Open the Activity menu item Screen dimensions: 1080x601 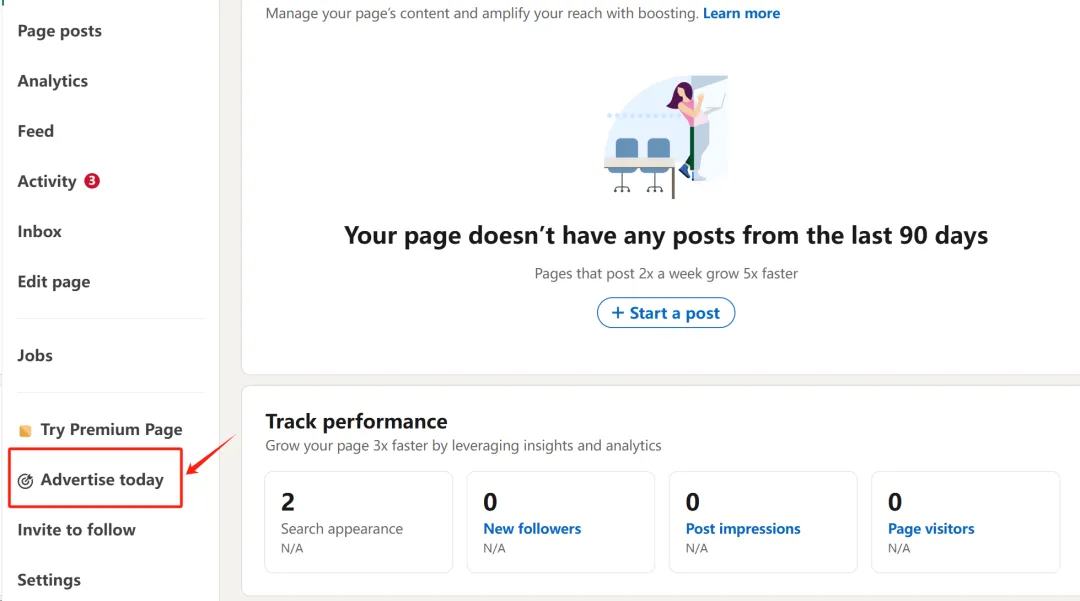coord(47,181)
